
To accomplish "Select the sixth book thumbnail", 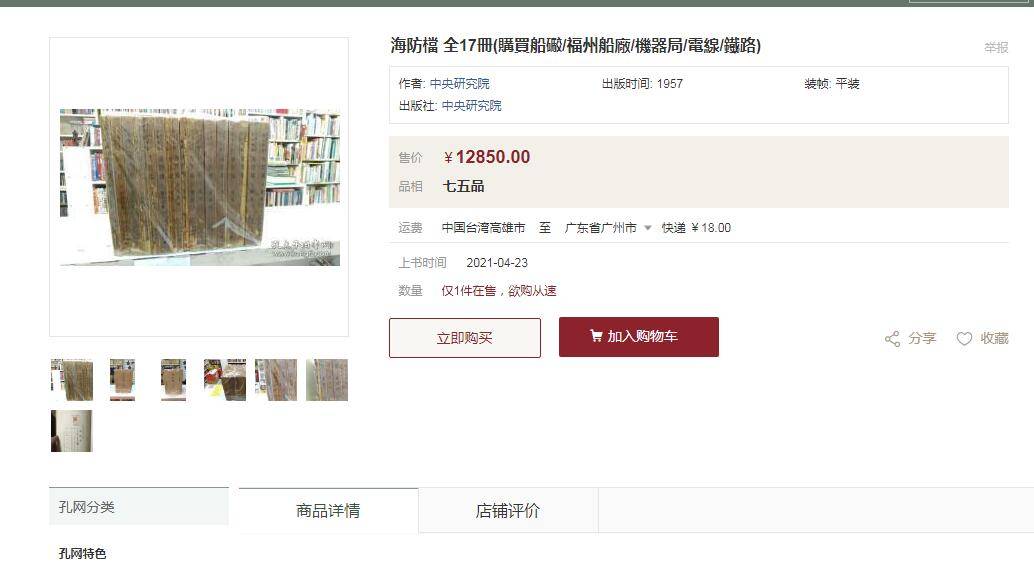I will [326, 380].
